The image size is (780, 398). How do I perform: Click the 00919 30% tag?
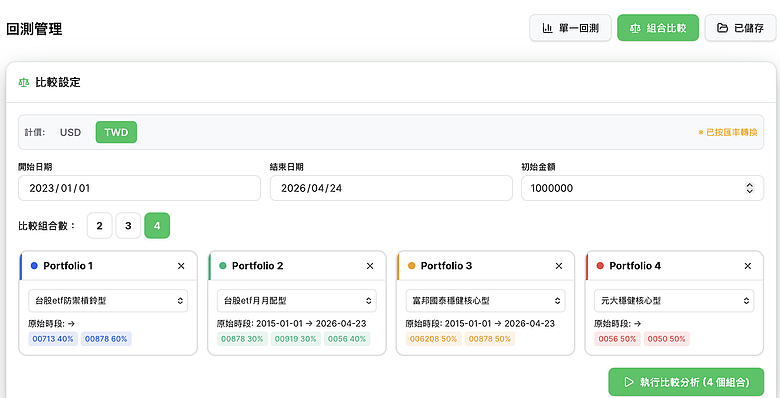[295, 339]
